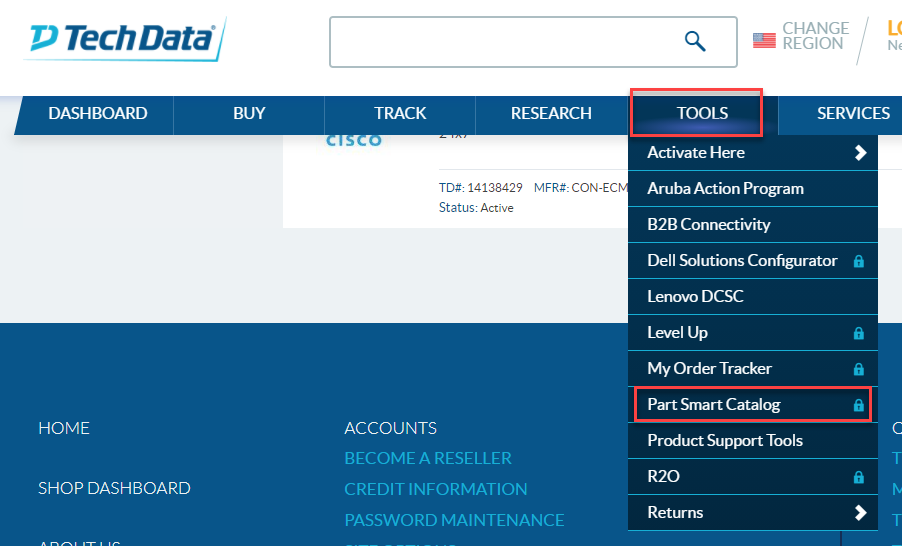Select Lenovo DCSC menu entry
Viewport: 902px width, 546px height.
click(x=752, y=296)
